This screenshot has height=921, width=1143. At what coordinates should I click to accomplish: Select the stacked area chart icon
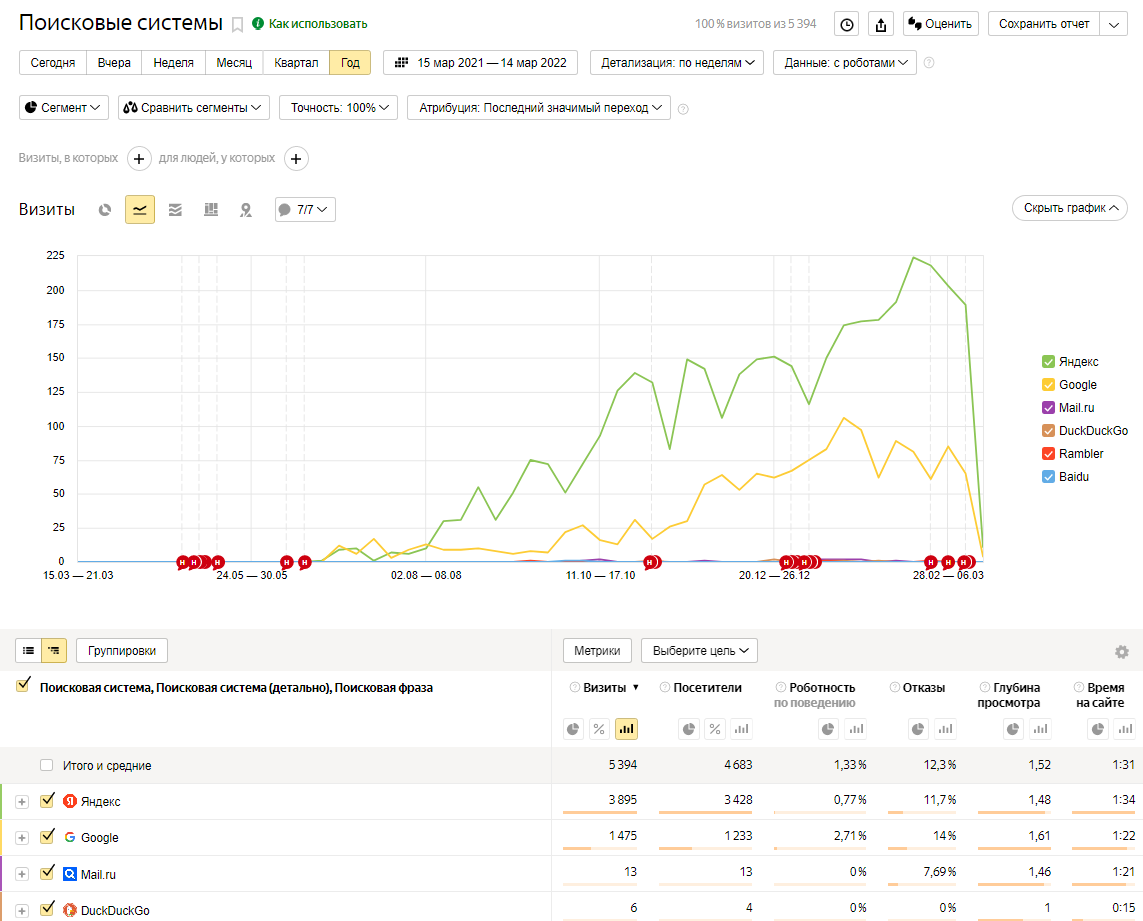175,210
